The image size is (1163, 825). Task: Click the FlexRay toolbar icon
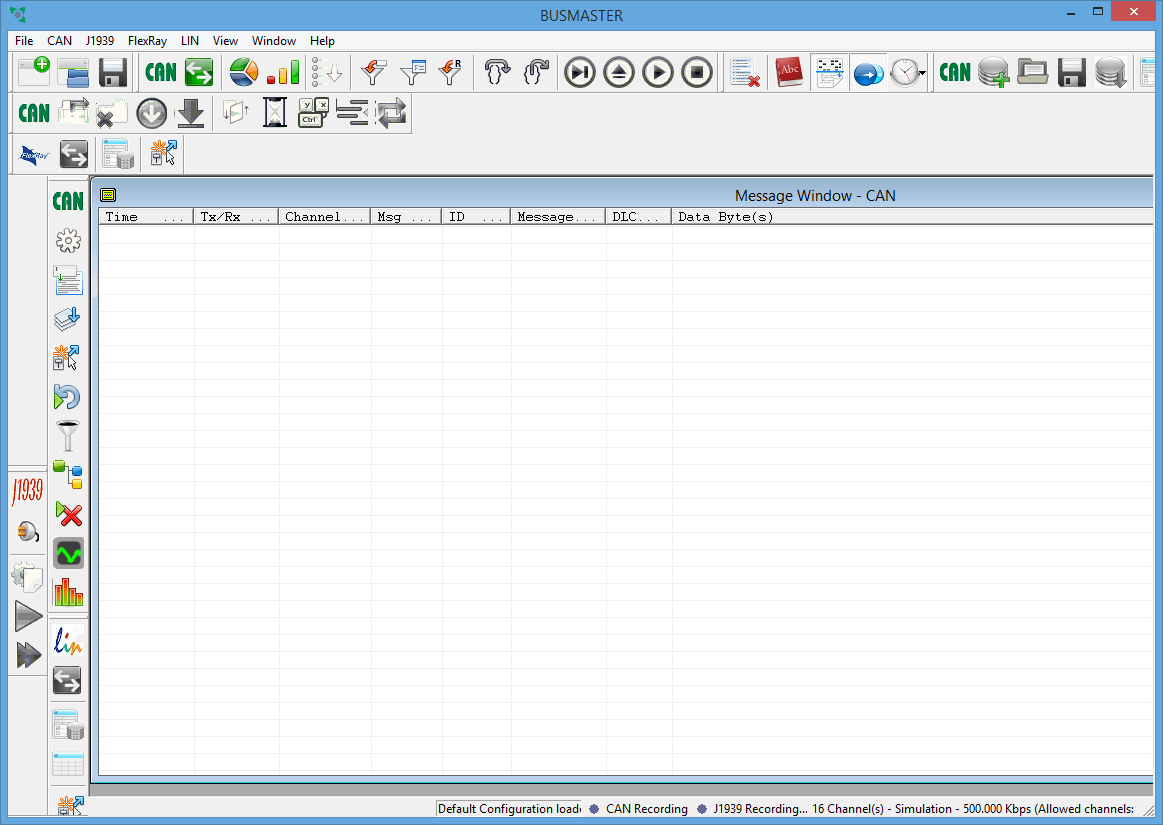[x=34, y=154]
